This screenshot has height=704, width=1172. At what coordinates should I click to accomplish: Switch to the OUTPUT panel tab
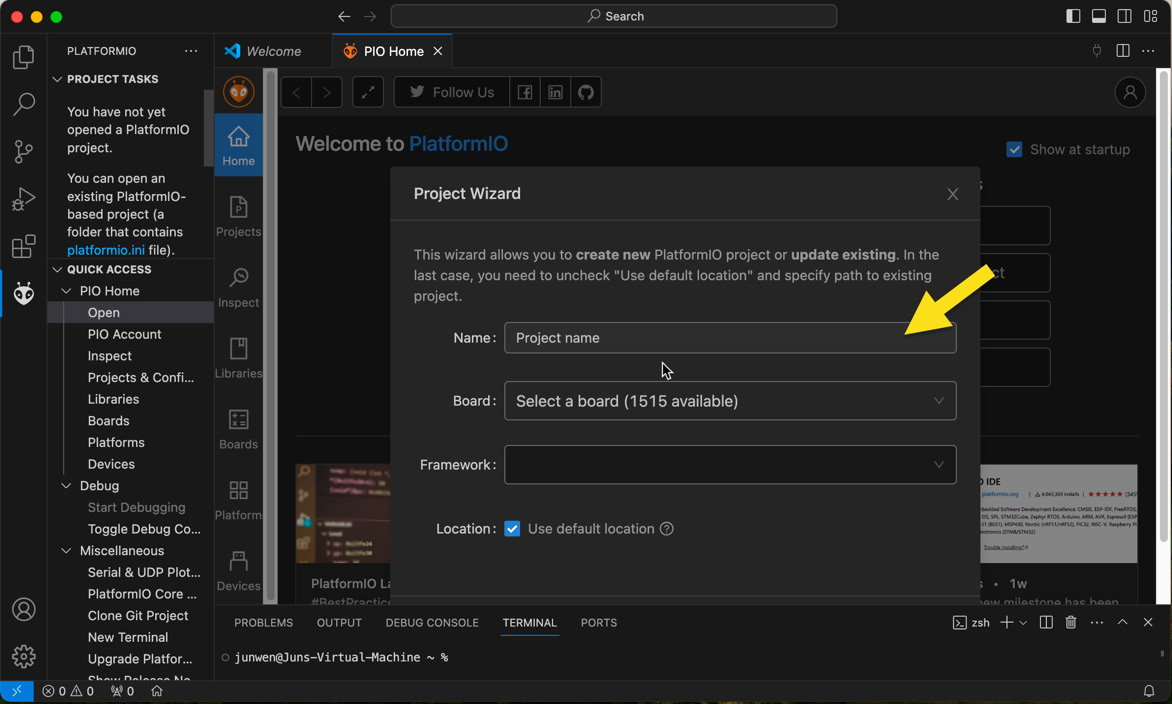click(339, 623)
